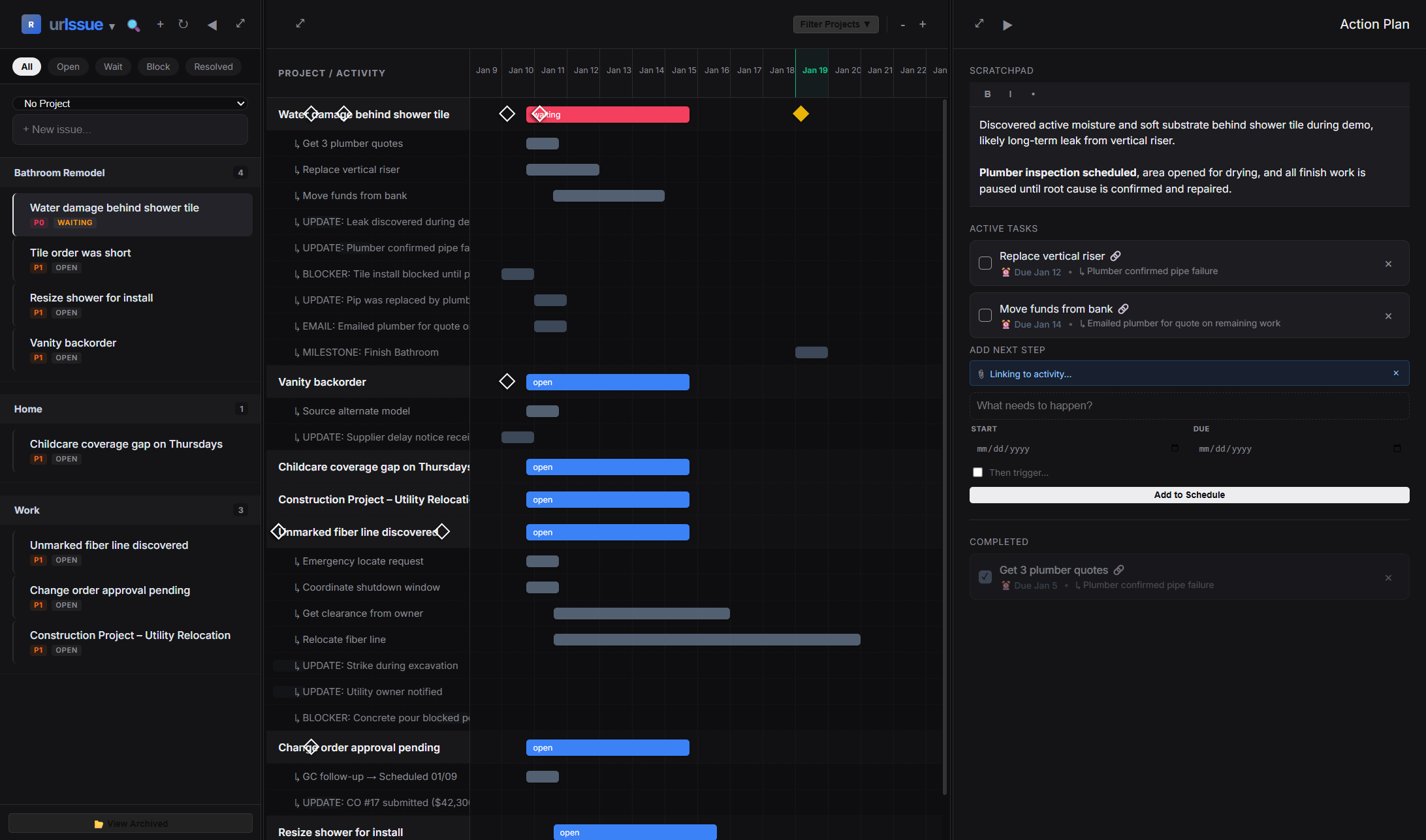Viewport: 1426px width, 840px height.
Task: Open search with the magnifier icon
Action: coord(134,24)
